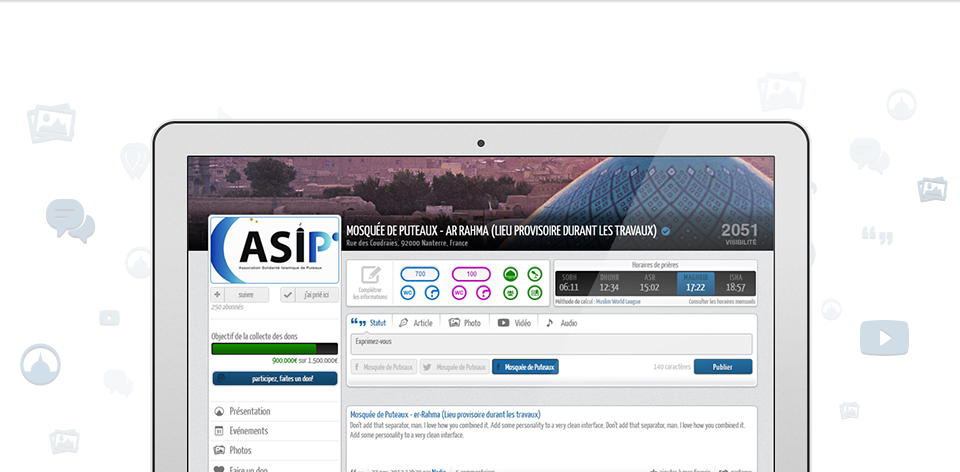Click the ASIP logo profile picture

[x=274, y=249]
